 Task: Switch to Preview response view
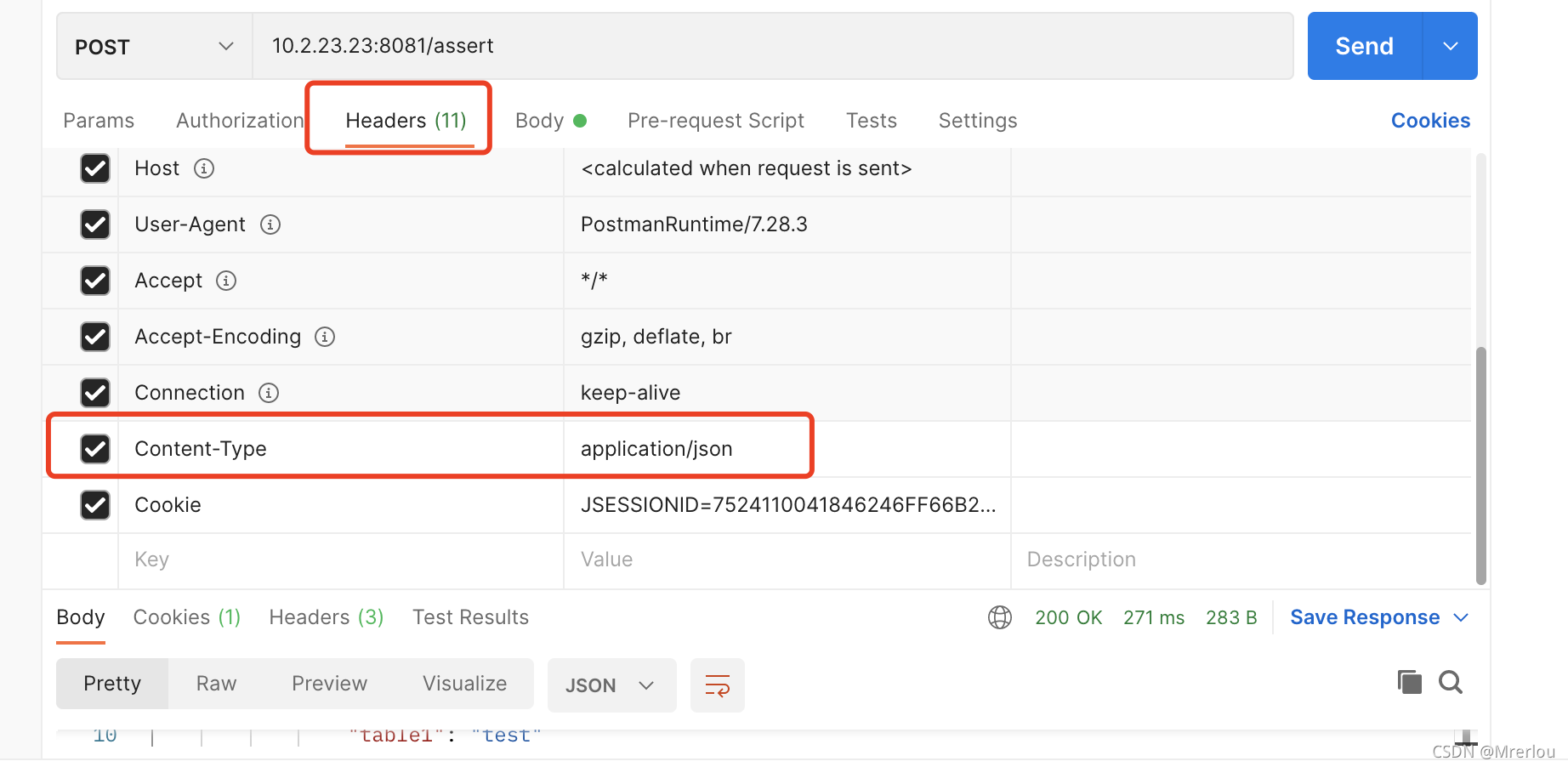pyautogui.click(x=330, y=684)
